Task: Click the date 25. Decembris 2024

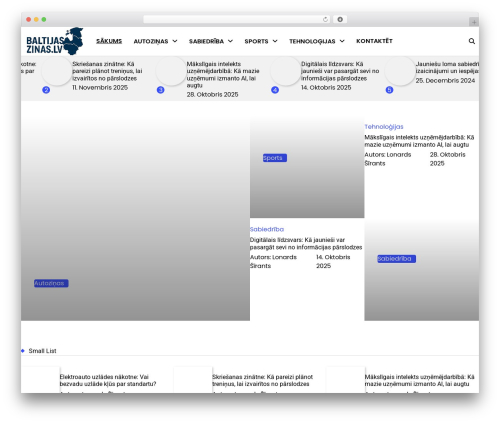Action: 445,80
